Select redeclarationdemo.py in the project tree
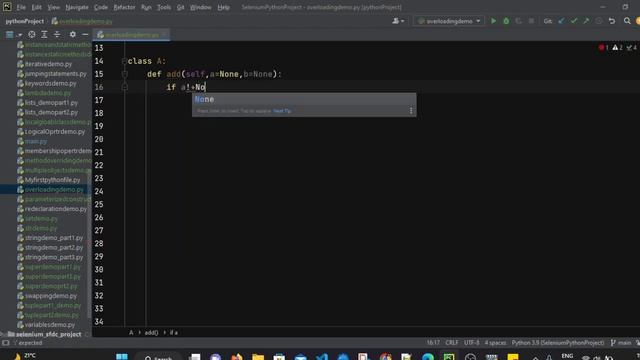 56,209
